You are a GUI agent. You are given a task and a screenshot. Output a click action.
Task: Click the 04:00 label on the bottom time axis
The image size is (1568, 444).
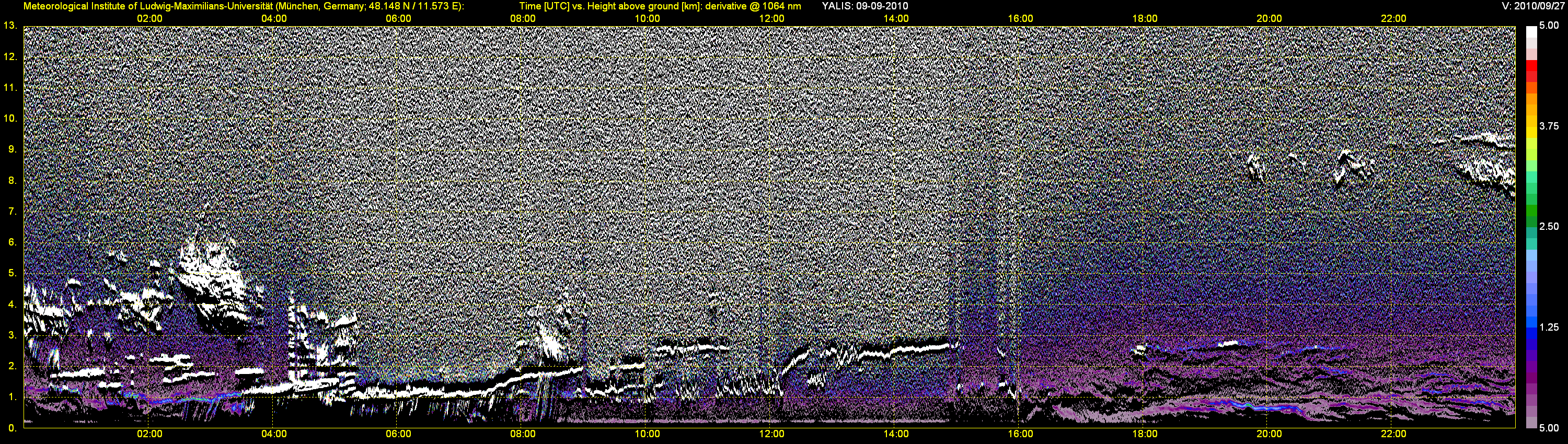(x=274, y=434)
